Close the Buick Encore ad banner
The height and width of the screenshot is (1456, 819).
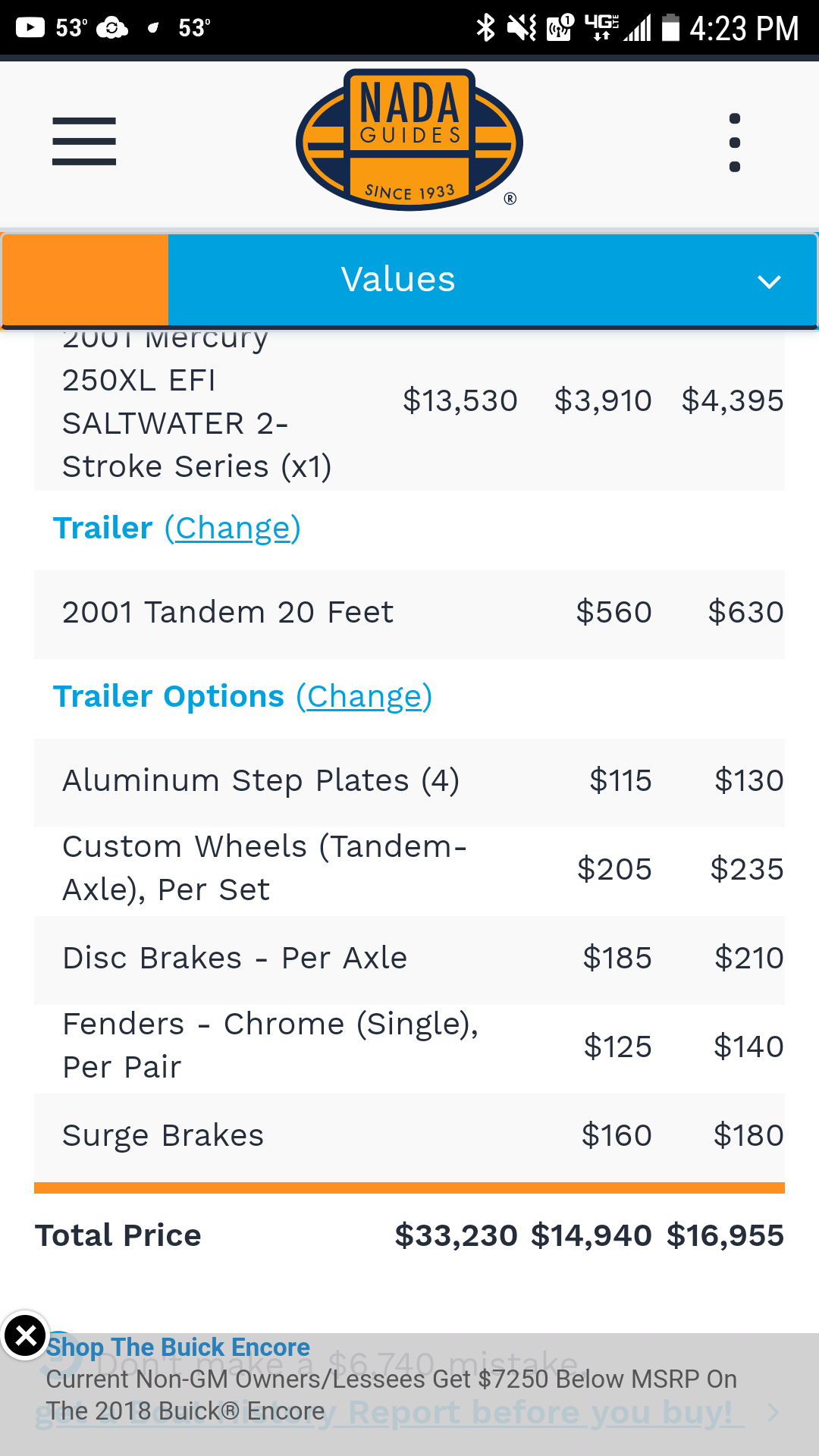click(x=26, y=1335)
